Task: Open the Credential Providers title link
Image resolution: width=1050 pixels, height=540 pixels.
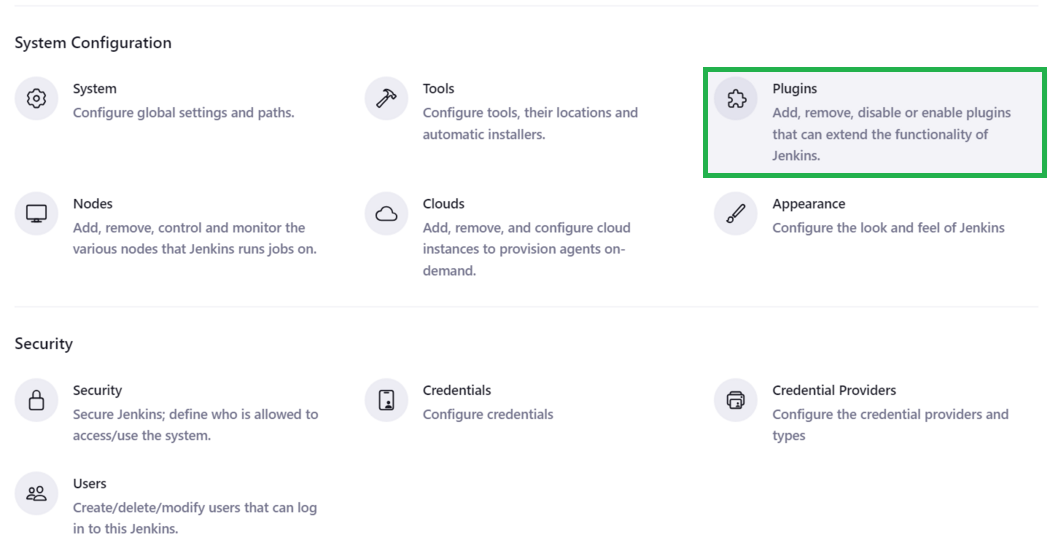Action: (834, 390)
